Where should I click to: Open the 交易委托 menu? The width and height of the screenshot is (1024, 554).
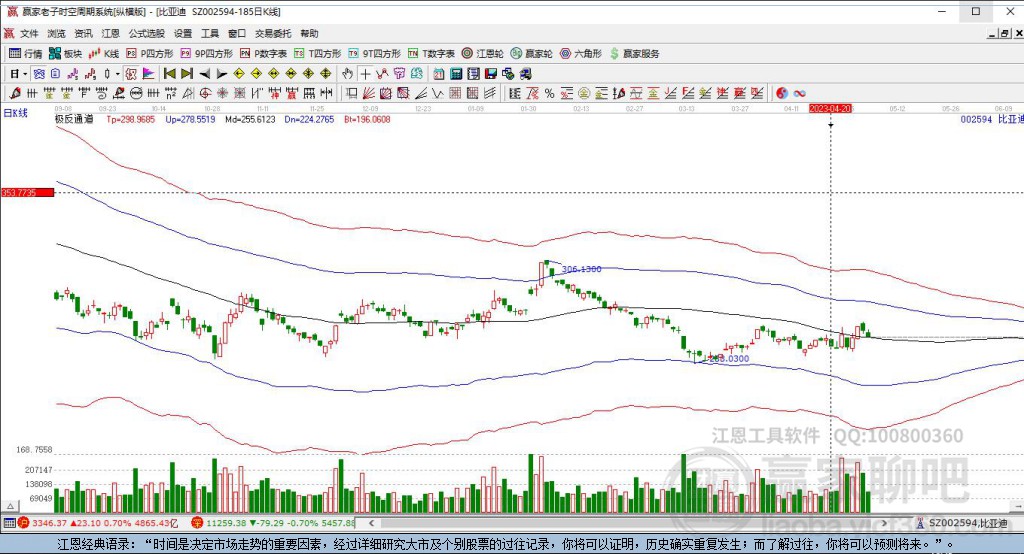coord(273,33)
